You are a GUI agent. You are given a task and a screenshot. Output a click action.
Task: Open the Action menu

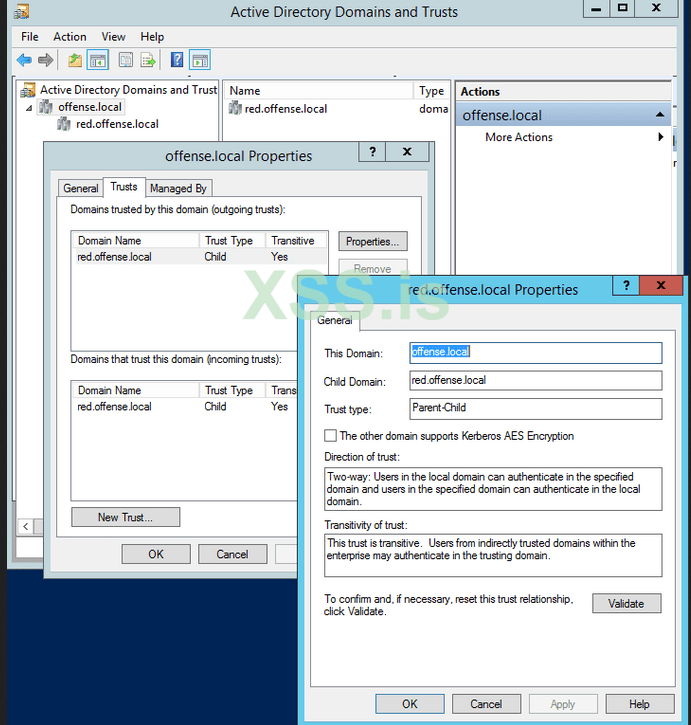click(70, 37)
